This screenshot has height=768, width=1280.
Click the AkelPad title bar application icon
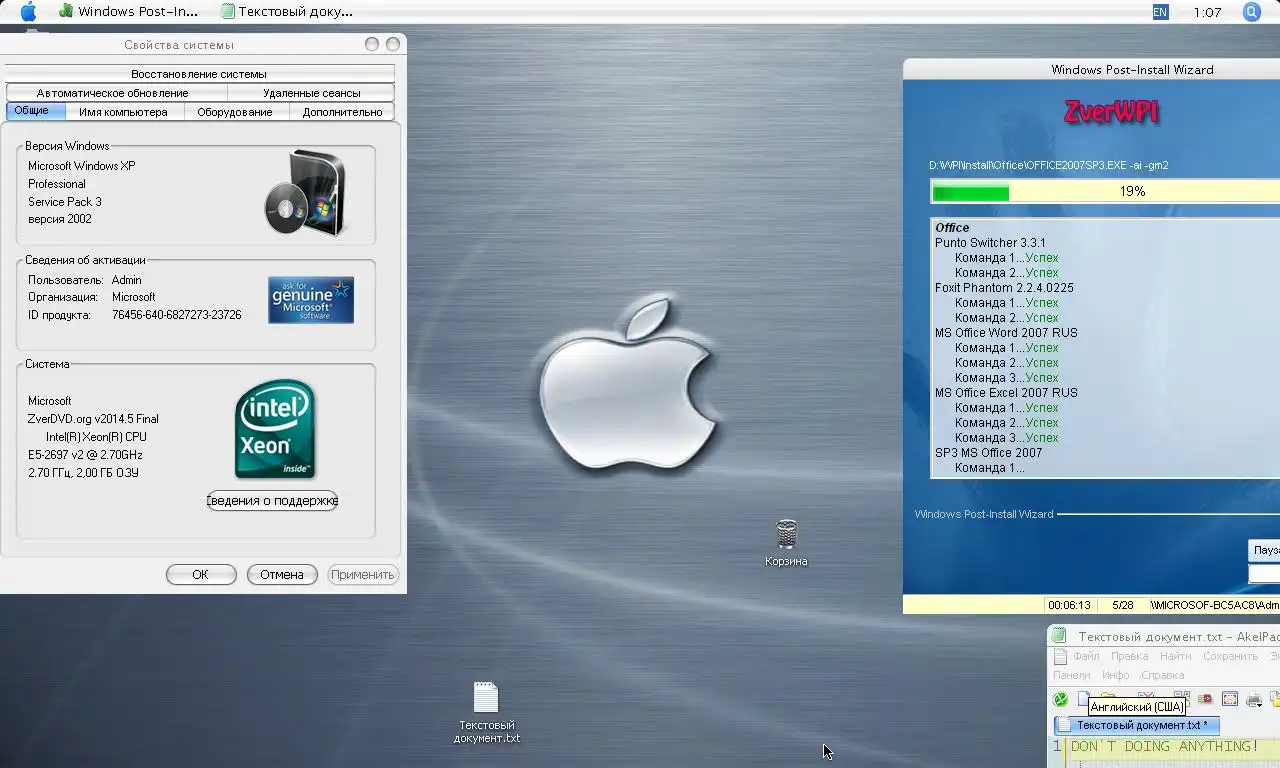(1059, 637)
